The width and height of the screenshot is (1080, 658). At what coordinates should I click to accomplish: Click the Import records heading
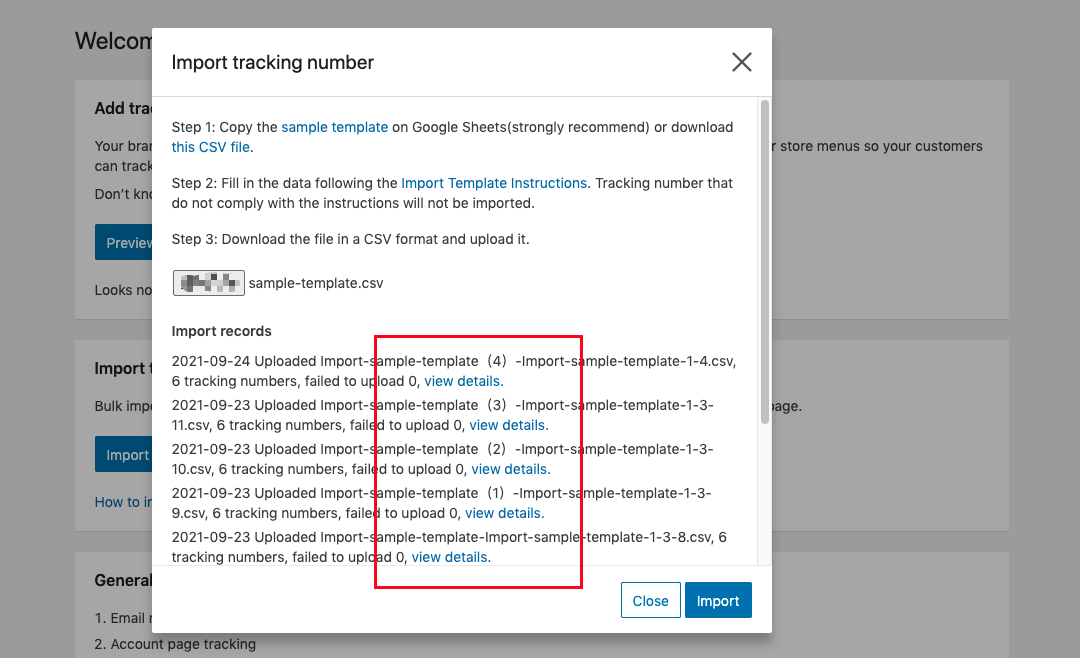221,331
